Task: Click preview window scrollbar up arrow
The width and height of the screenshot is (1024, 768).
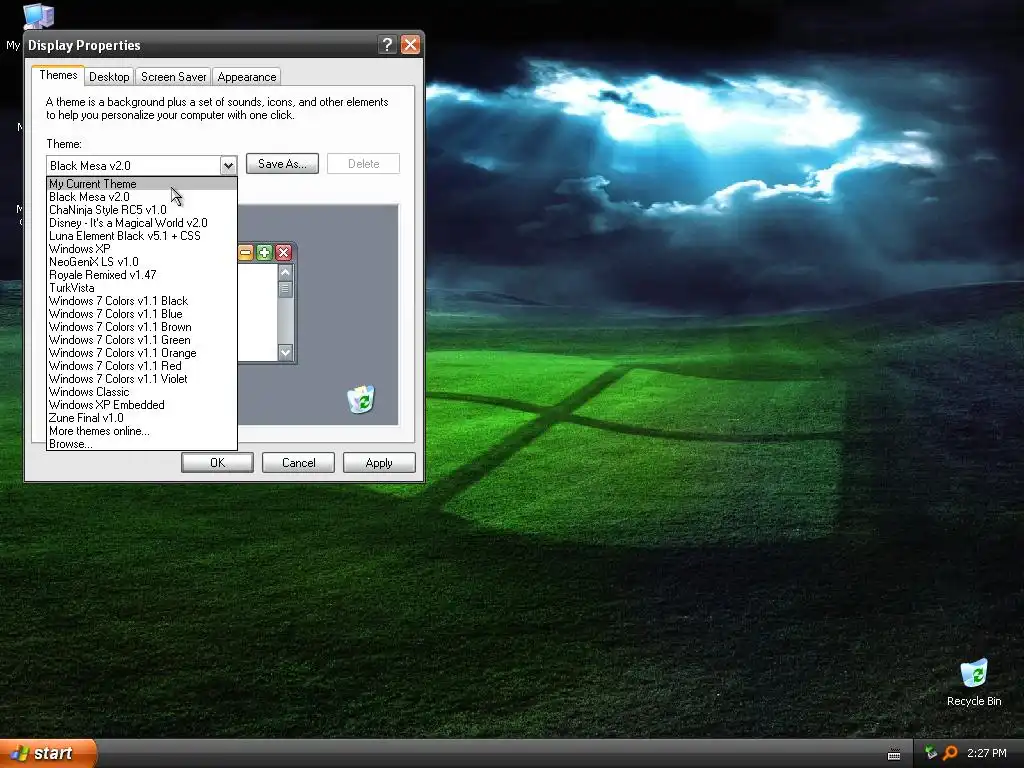Action: [x=285, y=272]
